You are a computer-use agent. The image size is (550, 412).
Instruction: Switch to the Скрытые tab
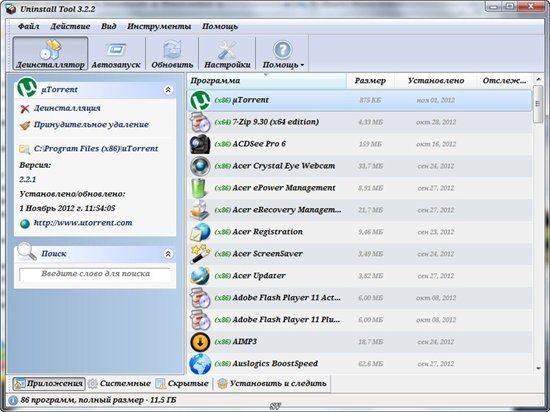click(x=182, y=384)
